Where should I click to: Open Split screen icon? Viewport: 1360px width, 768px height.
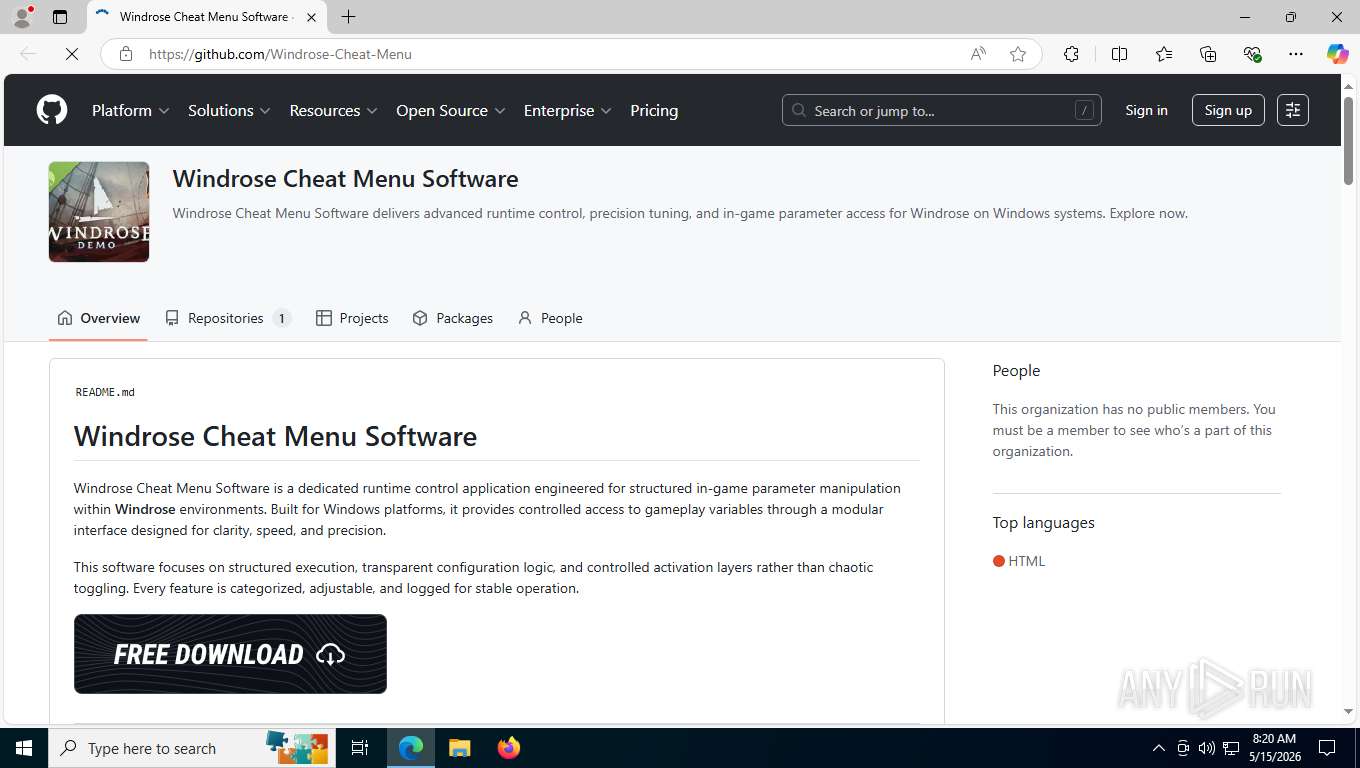1119,54
